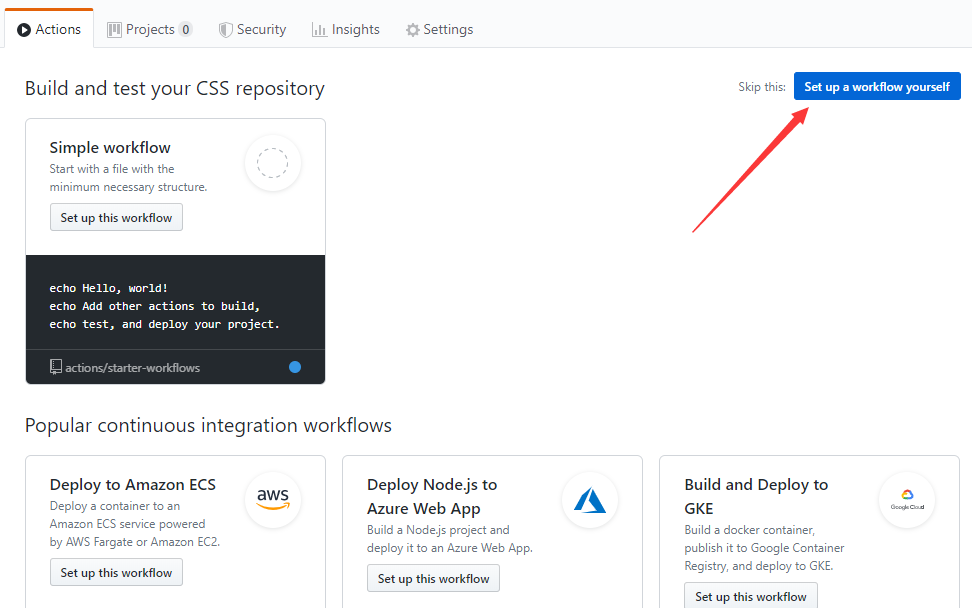Click the Build and Deploy to GKE title
Image resolution: width=972 pixels, height=608 pixels.
(756, 496)
